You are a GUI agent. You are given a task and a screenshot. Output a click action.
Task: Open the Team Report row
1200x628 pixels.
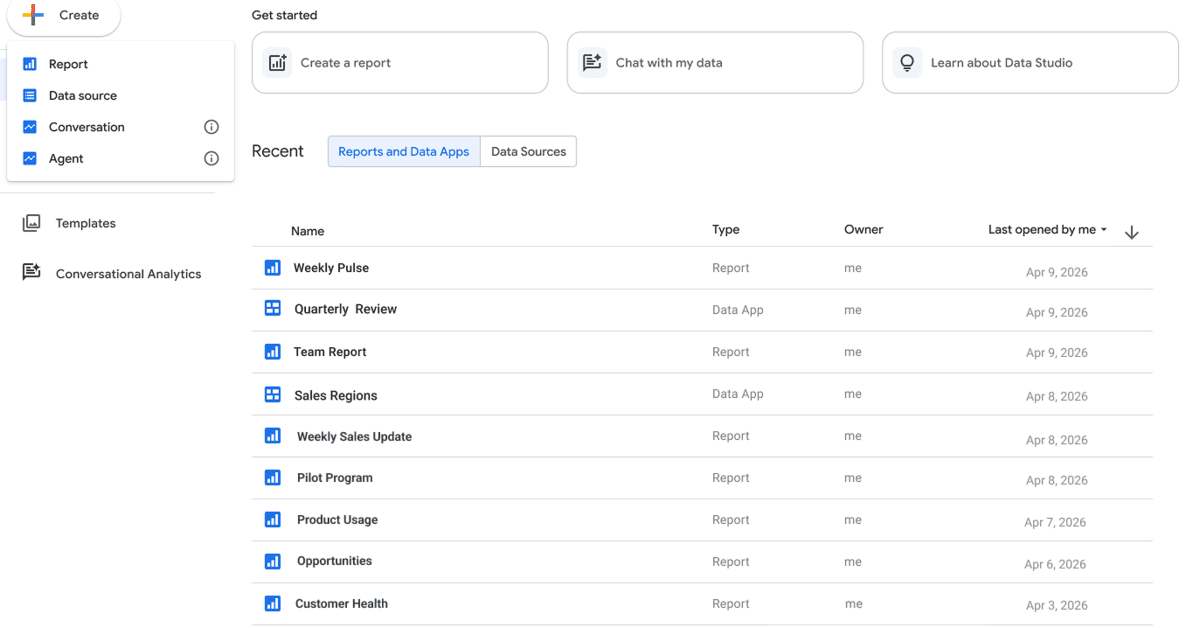[702, 352]
